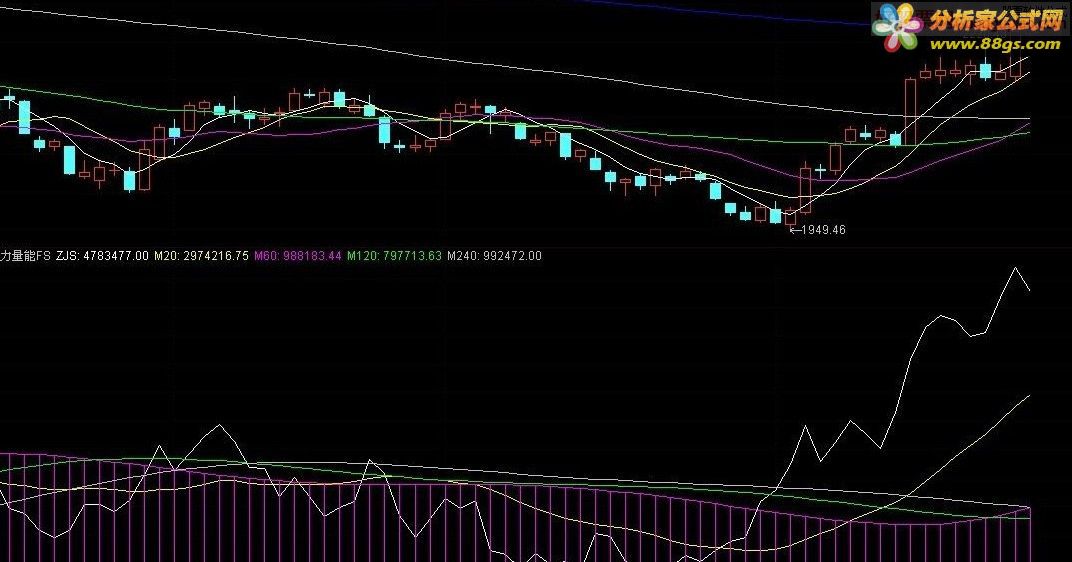The image size is (1072, 562).
Task: Select the magenta M60: 988183.44 value
Action: 297,256
